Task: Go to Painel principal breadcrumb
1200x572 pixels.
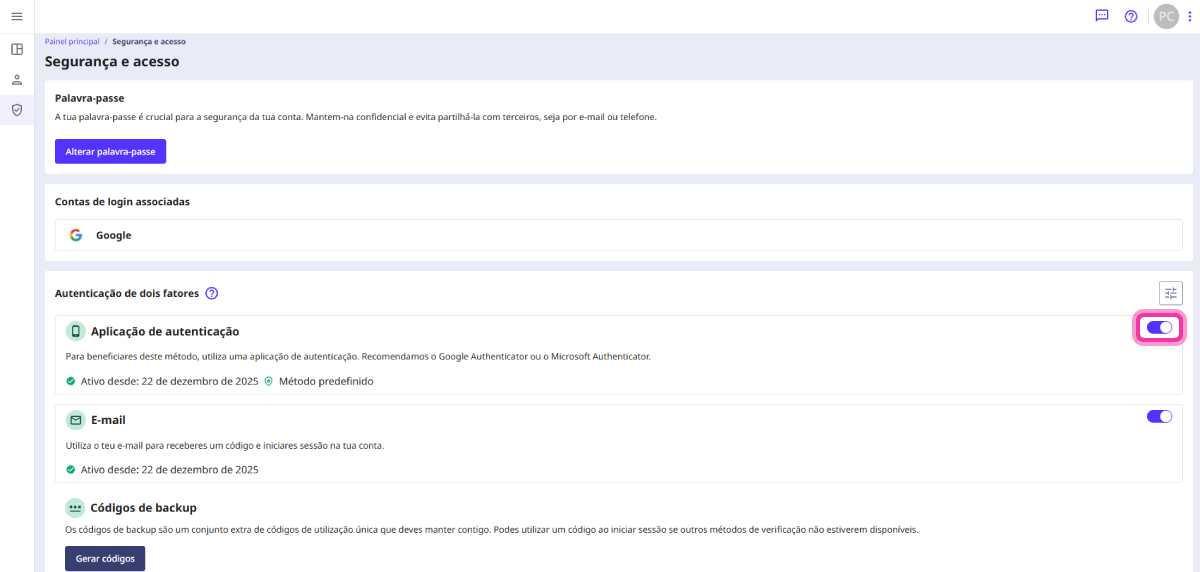Action: coord(72,42)
